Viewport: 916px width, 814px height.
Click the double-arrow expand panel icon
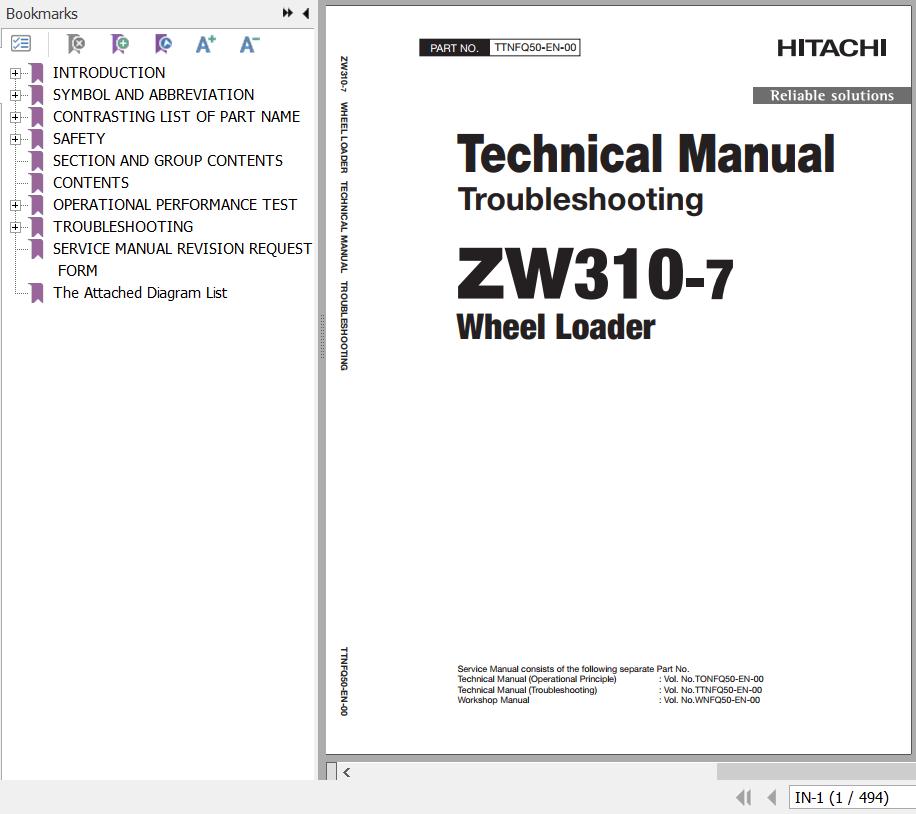click(x=287, y=13)
